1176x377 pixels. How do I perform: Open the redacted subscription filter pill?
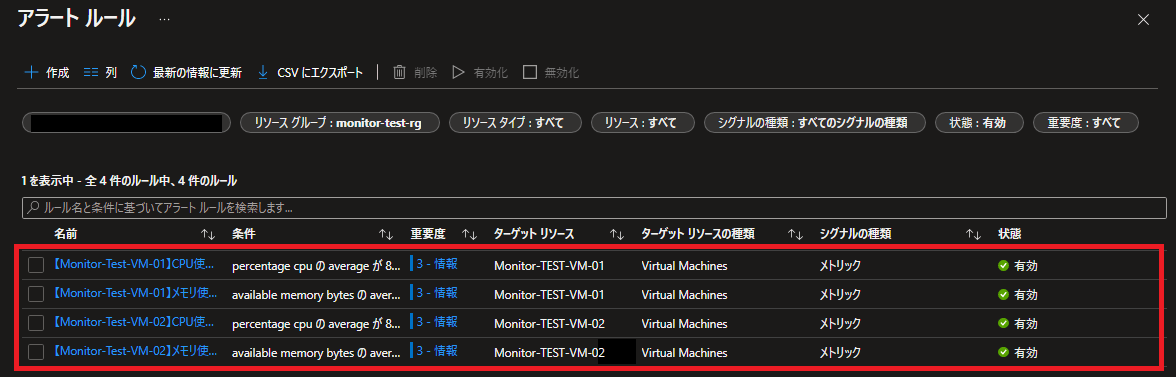(127, 123)
